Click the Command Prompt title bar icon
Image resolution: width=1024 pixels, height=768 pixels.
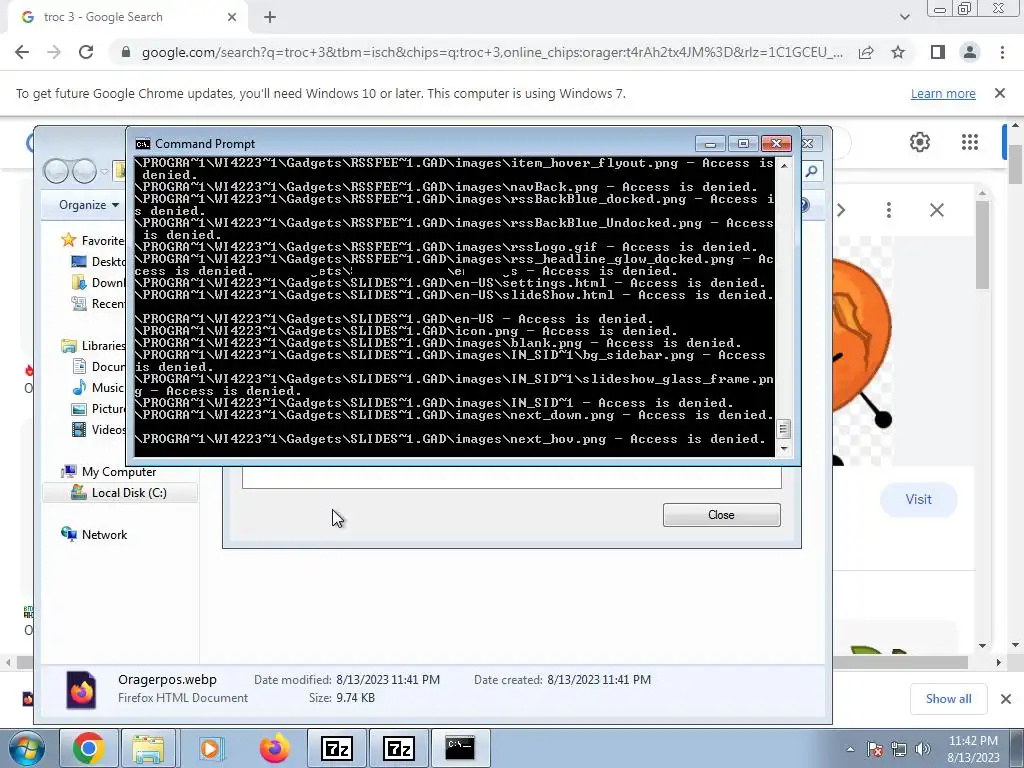(142, 144)
